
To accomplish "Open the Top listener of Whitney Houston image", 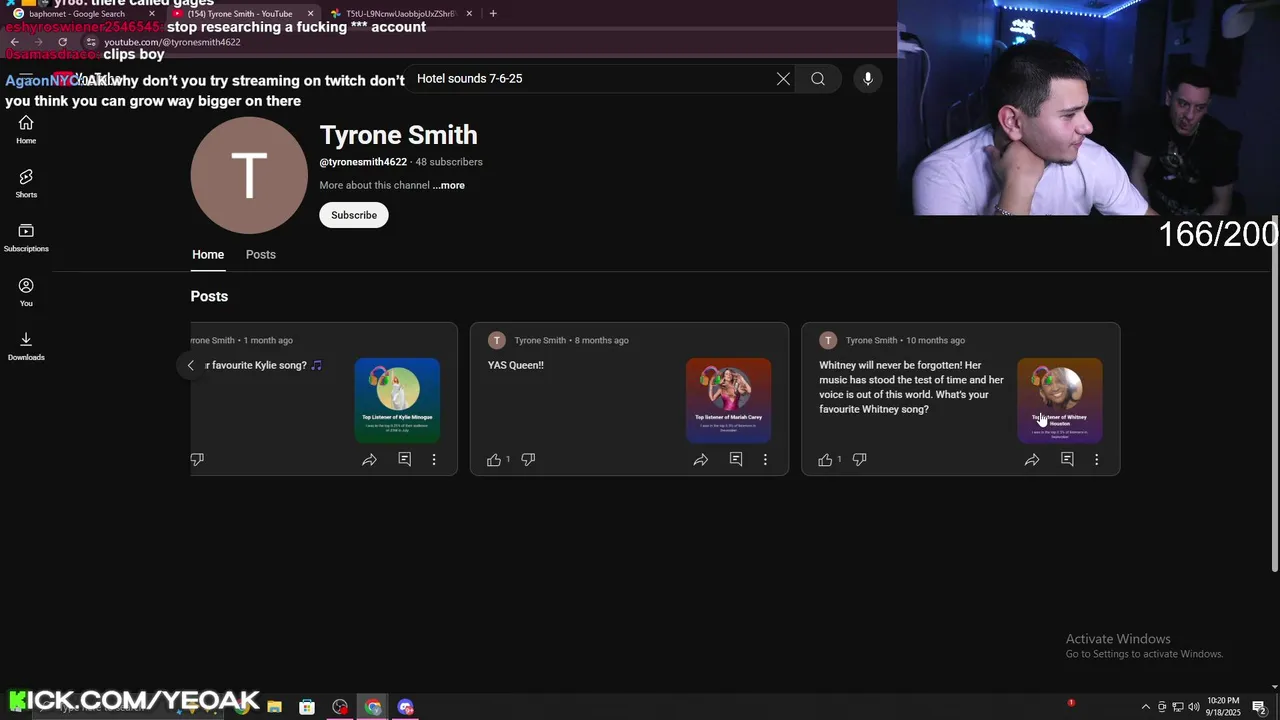I will 1060,400.
